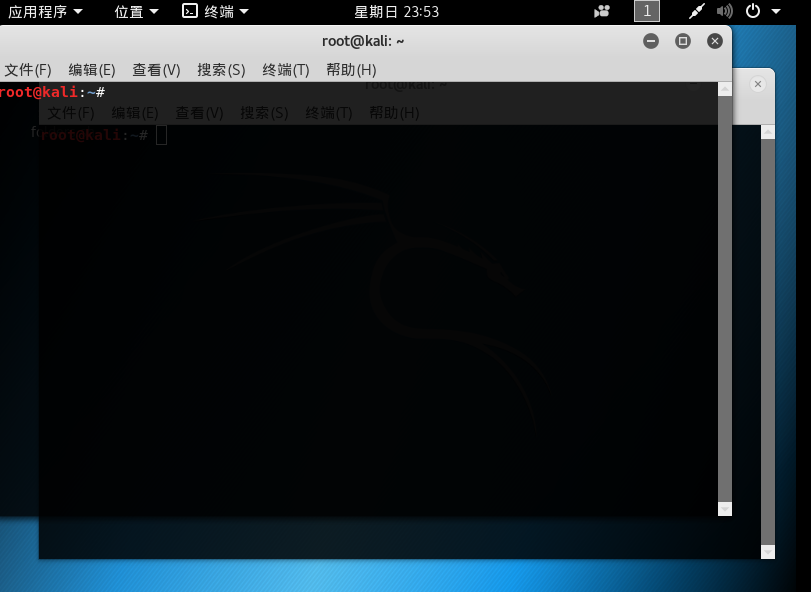Close the background window behind the terminal
Screen dimensions: 811x592
758,84
